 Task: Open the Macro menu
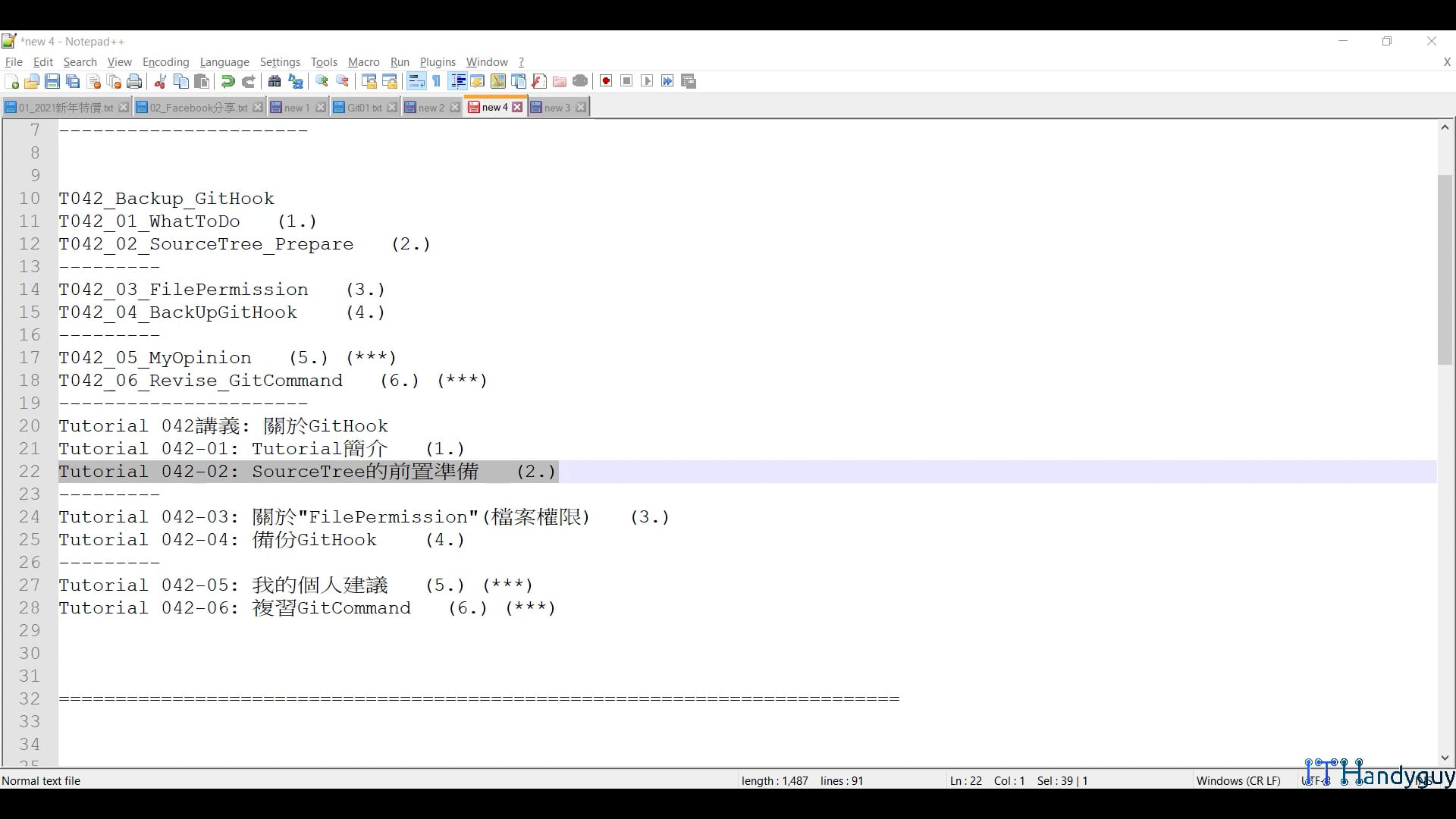363,62
